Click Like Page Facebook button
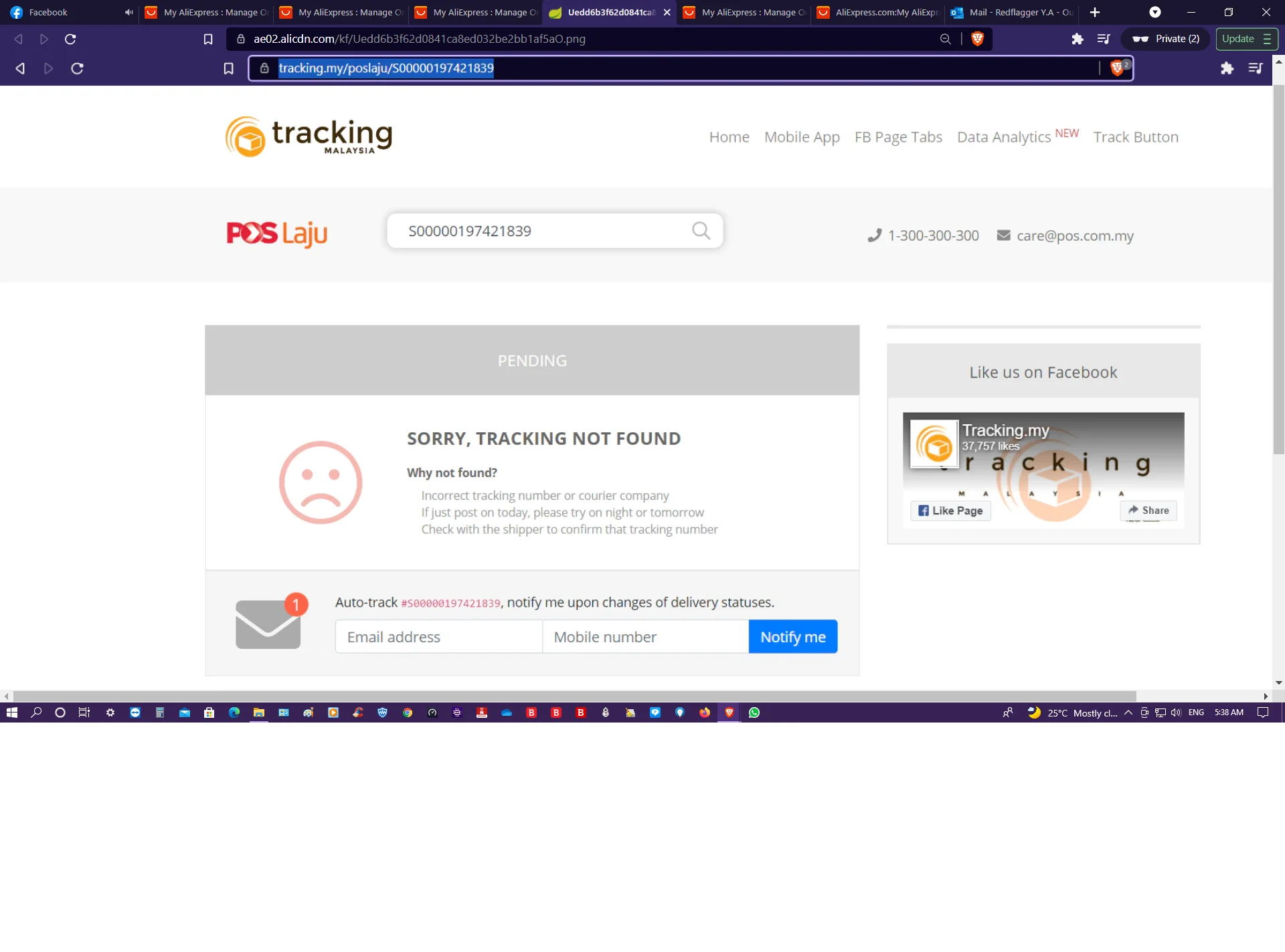Image resolution: width=1285 pixels, height=952 pixels. coord(950,510)
